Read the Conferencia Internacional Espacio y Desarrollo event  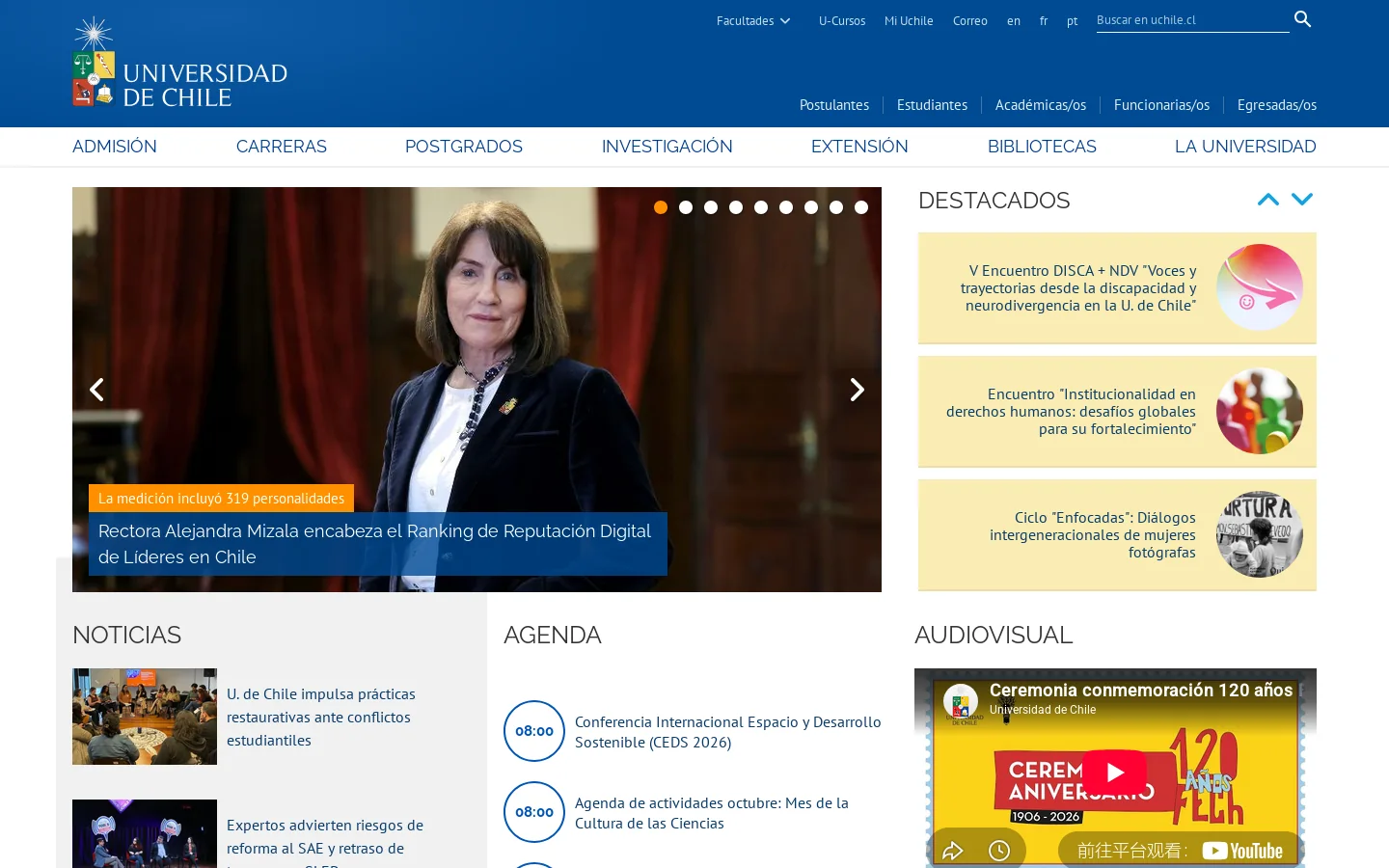(728, 732)
